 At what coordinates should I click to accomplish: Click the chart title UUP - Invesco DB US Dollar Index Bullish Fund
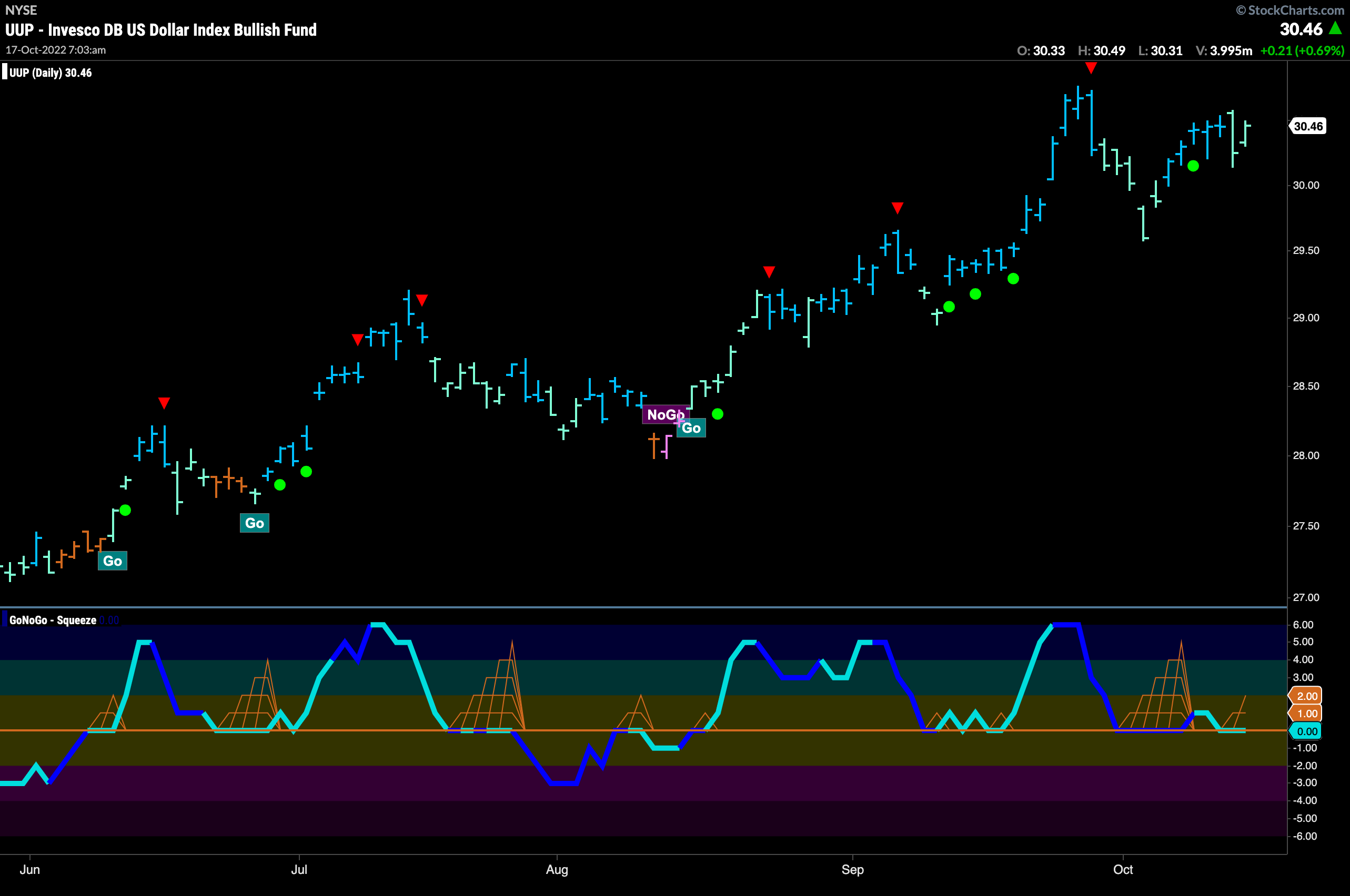(160, 30)
